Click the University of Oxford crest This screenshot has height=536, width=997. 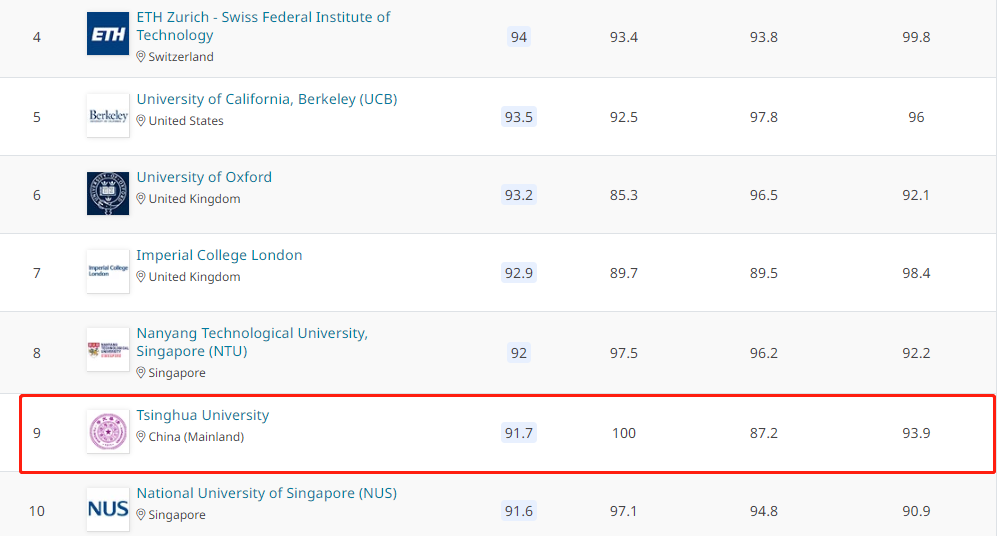point(107,194)
